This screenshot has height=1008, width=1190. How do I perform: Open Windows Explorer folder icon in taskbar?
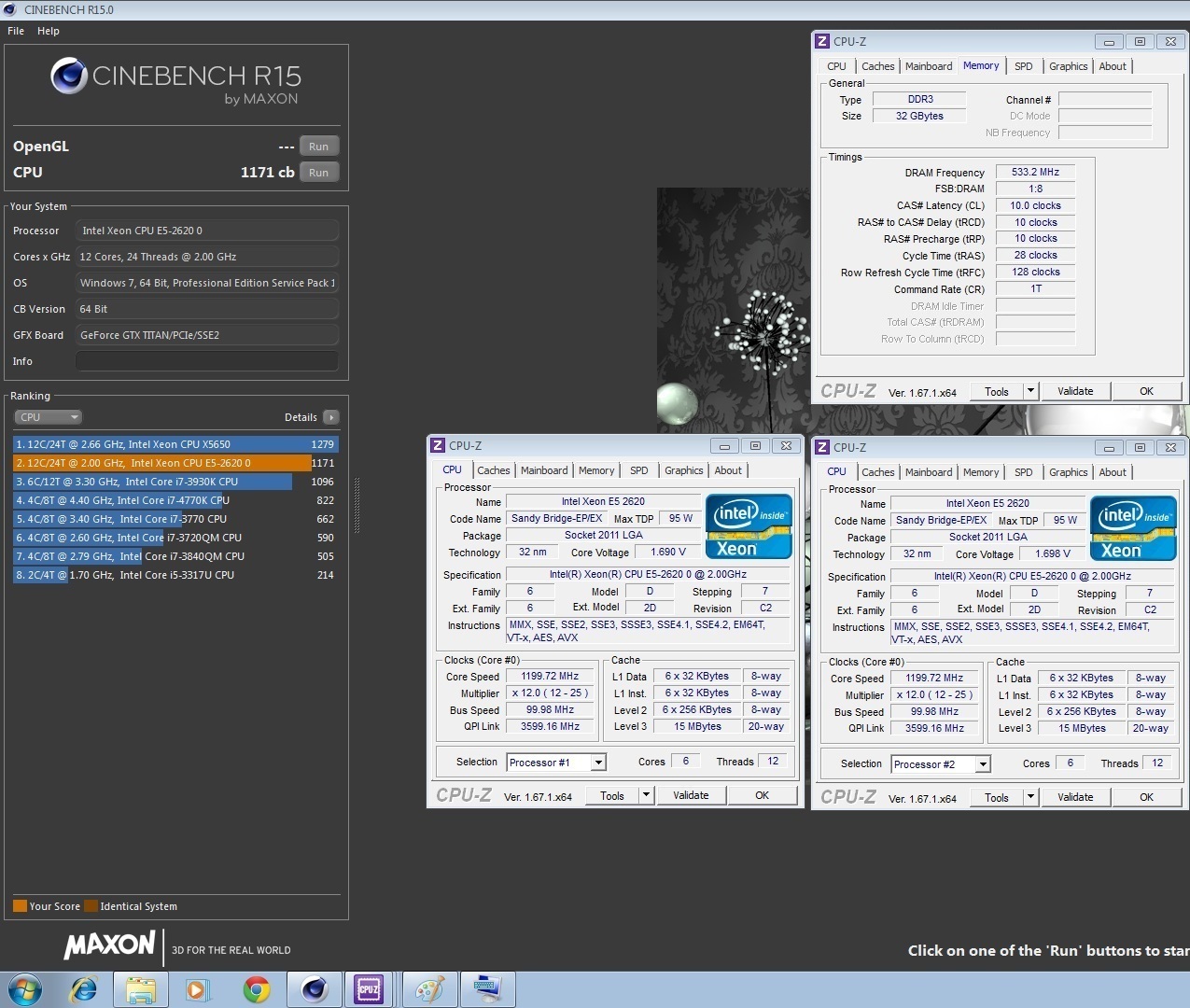tap(141, 989)
